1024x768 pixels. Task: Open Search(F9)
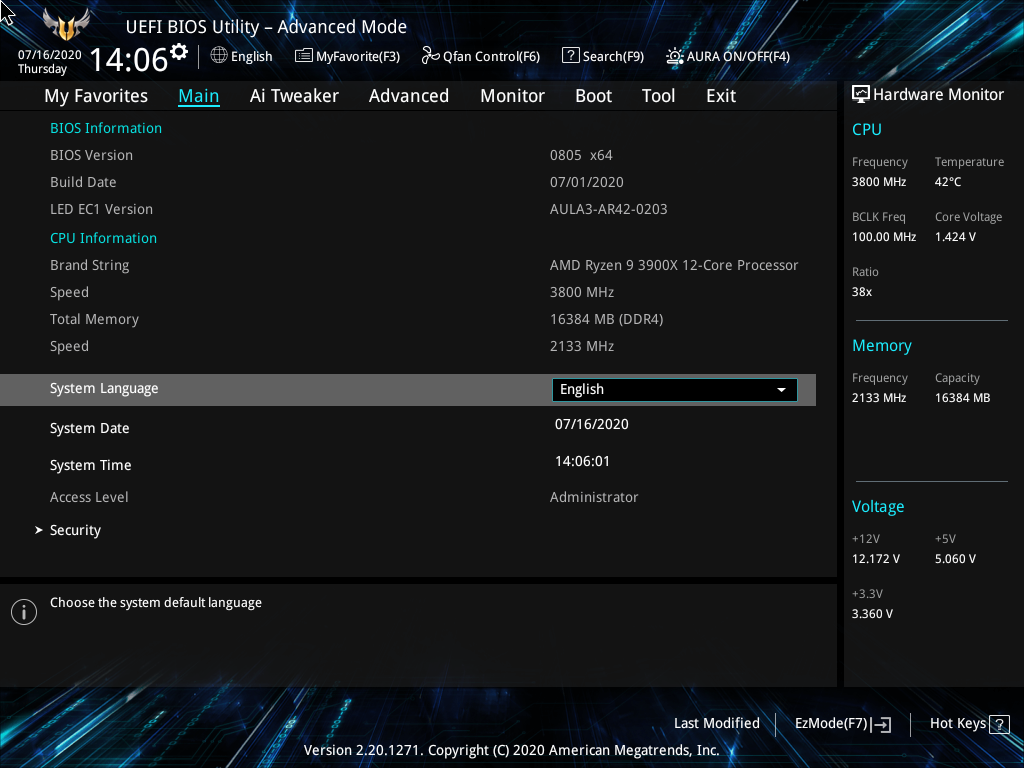click(603, 56)
